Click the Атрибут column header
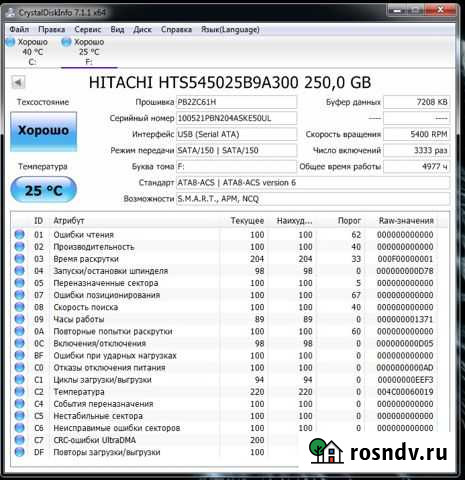 (69, 221)
